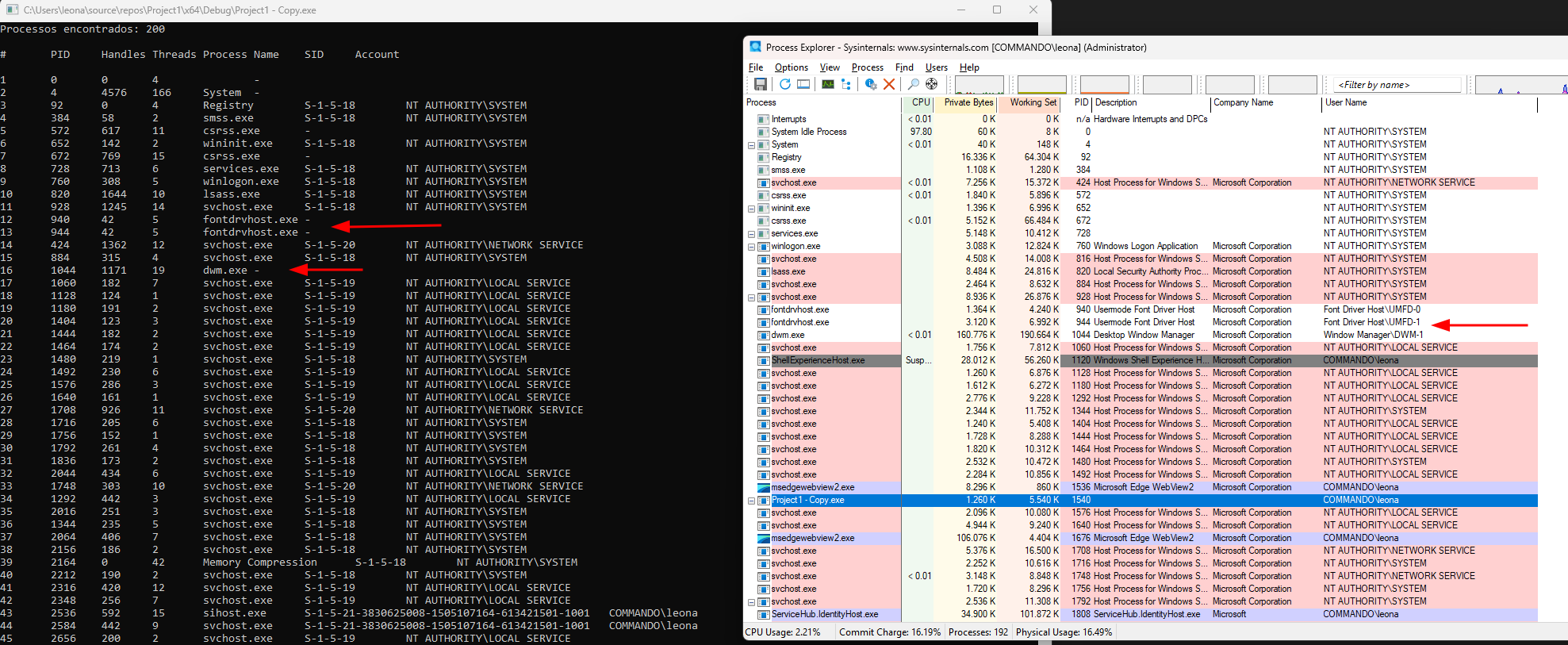The image size is (1568, 645).
Task: Sort by the Private Bytes column header
Action: tap(968, 102)
